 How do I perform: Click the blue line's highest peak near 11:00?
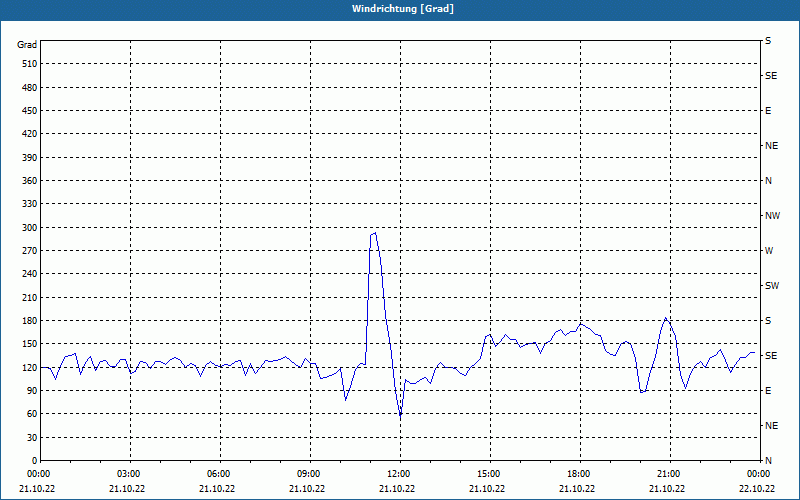click(x=375, y=233)
